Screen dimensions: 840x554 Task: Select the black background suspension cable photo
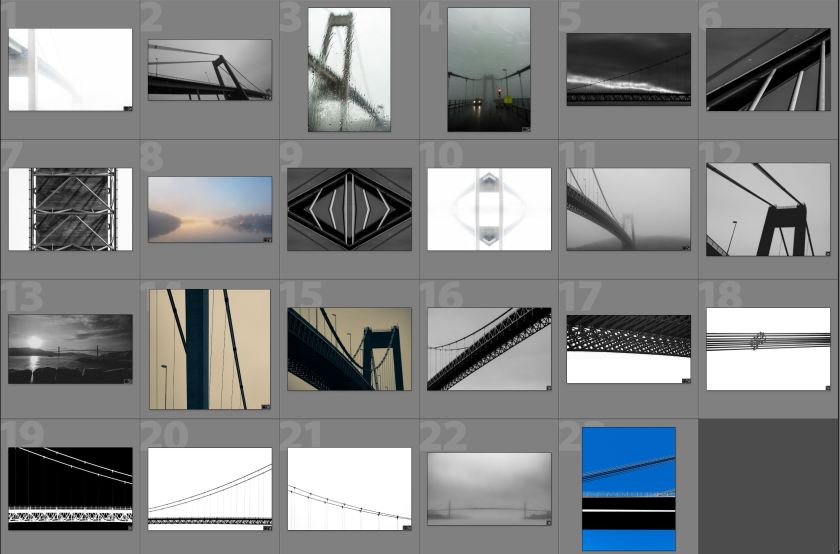tap(70, 488)
